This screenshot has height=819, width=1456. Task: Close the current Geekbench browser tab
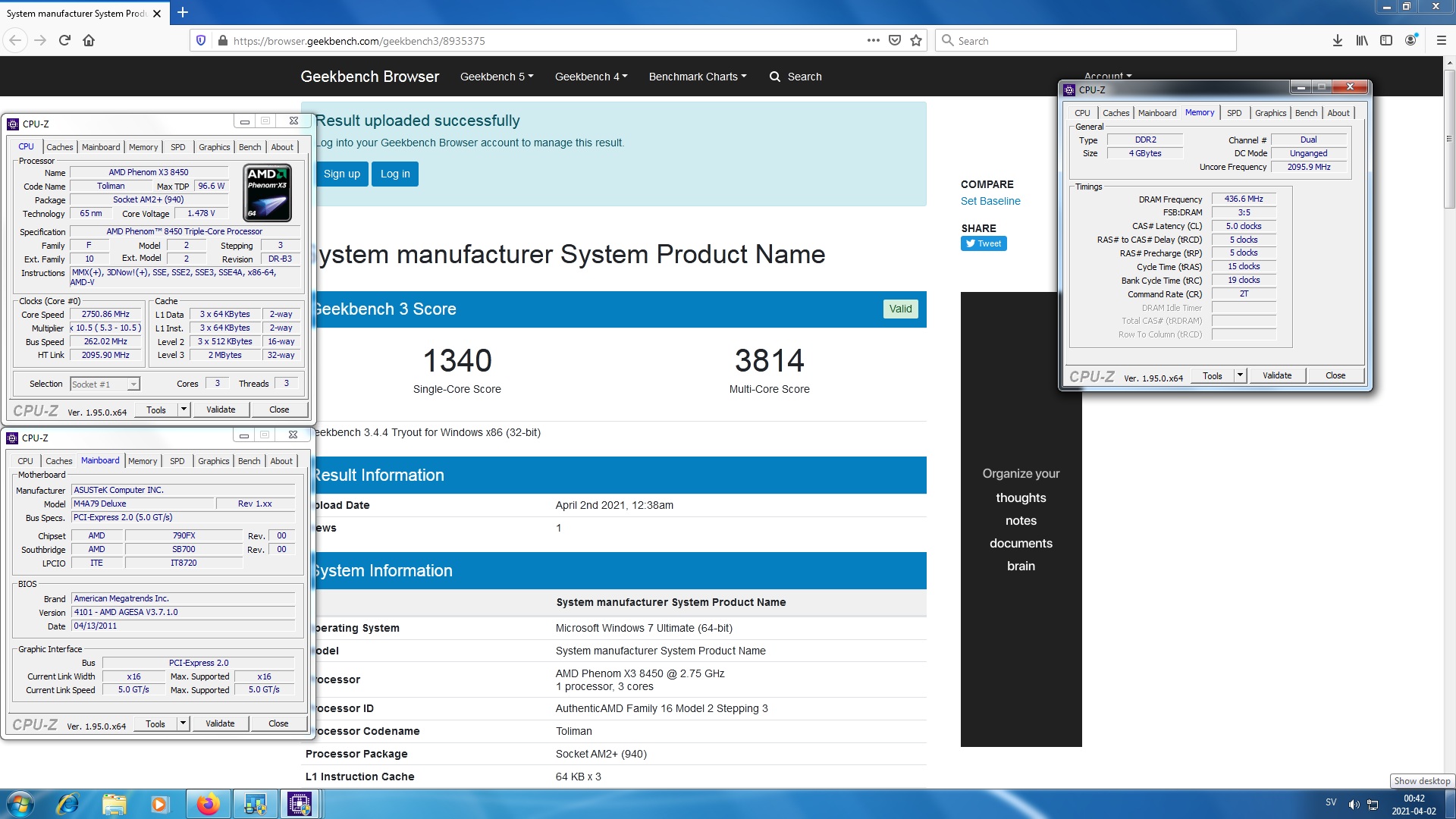[157, 13]
